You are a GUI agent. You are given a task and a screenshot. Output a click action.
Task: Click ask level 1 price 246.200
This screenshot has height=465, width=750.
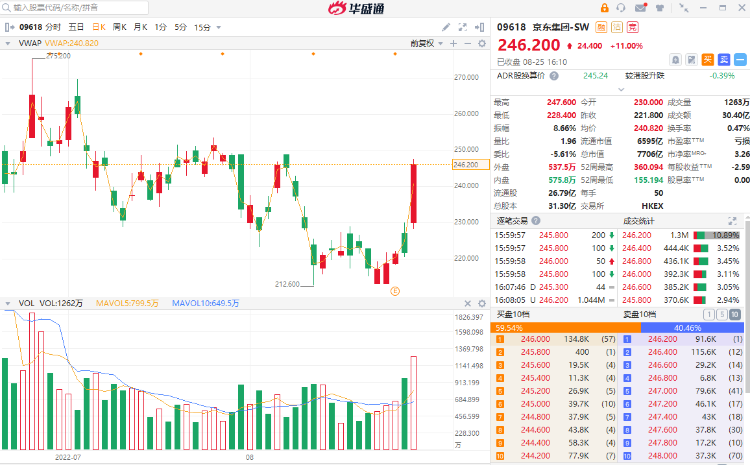(662, 339)
